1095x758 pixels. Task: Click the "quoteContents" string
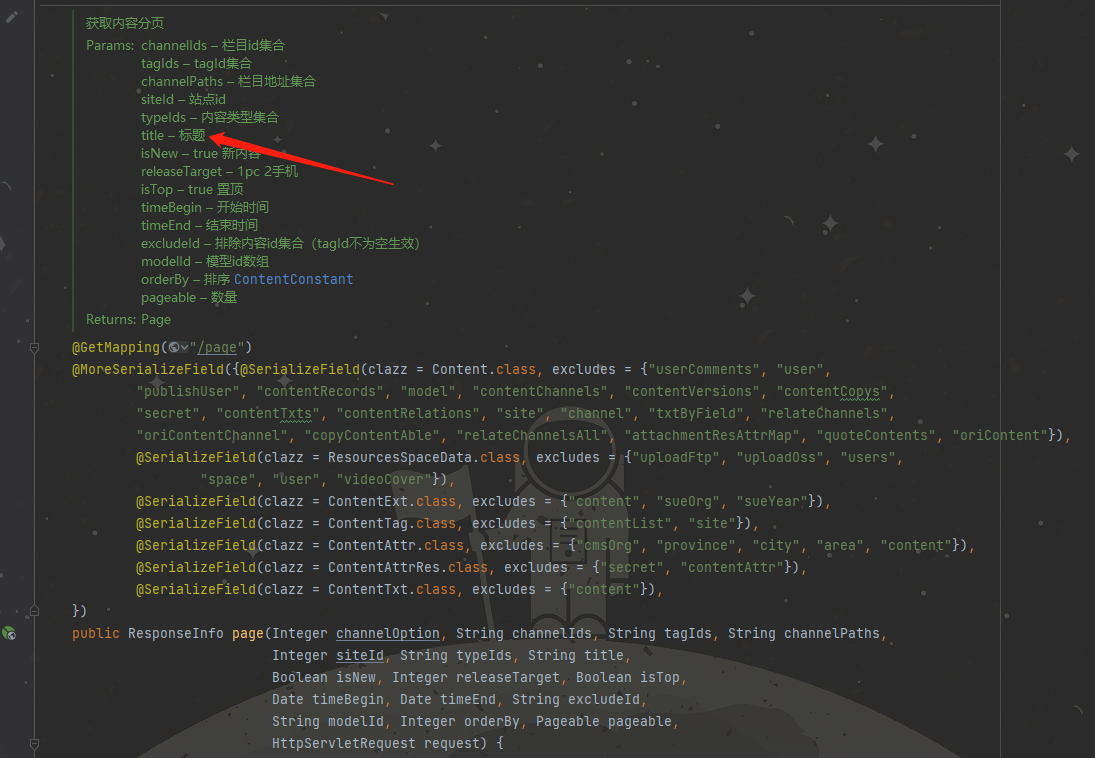[x=876, y=435]
